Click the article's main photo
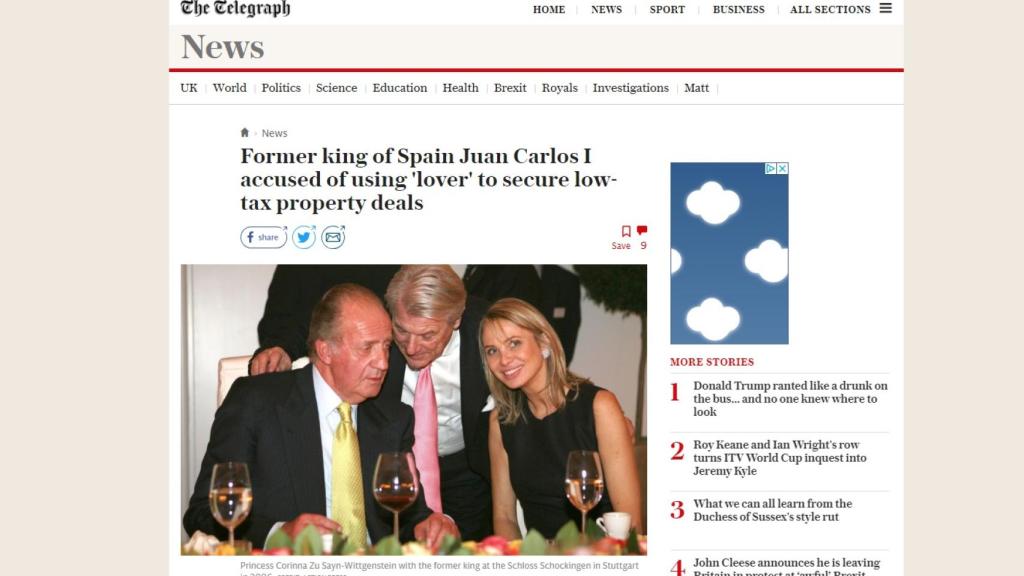This screenshot has width=1024, height=576. click(414, 409)
